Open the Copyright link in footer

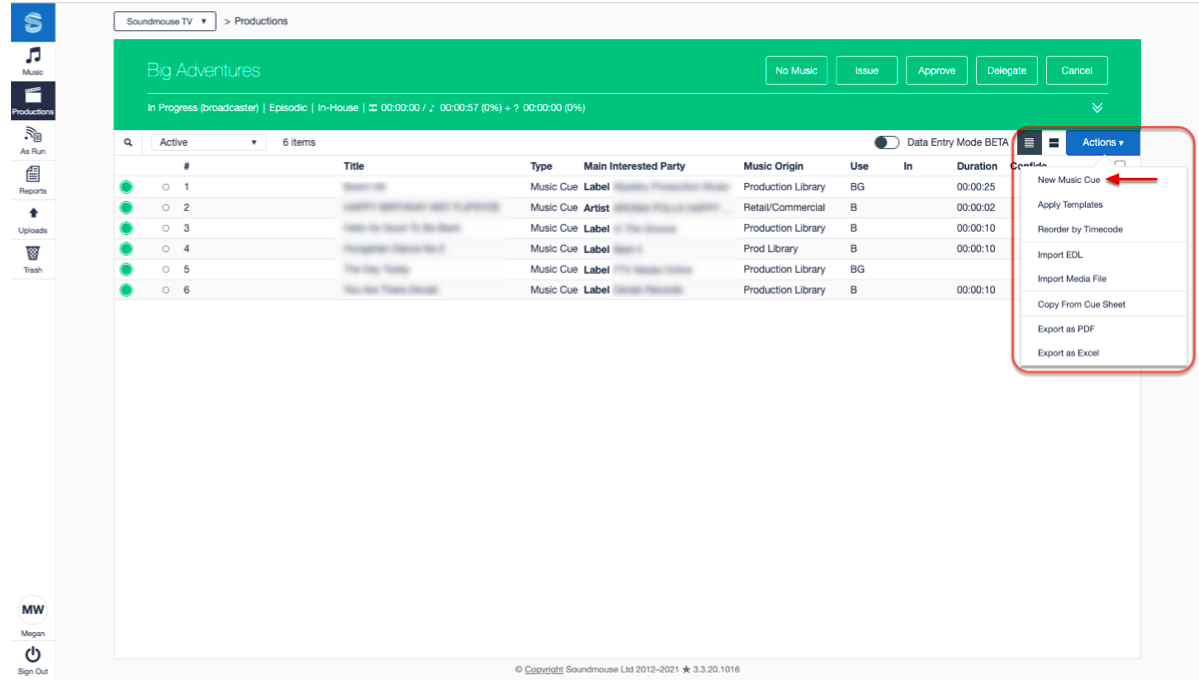pos(544,669)
